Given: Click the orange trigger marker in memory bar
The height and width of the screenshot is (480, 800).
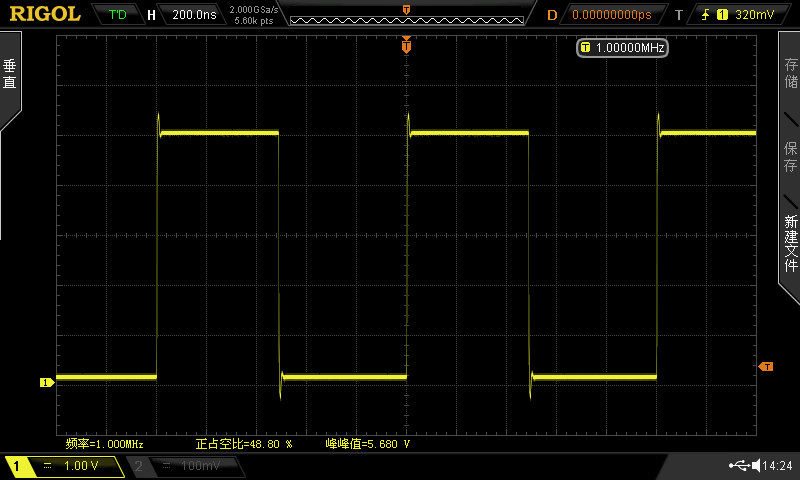Looking at the screenshot, I should 406,10.
